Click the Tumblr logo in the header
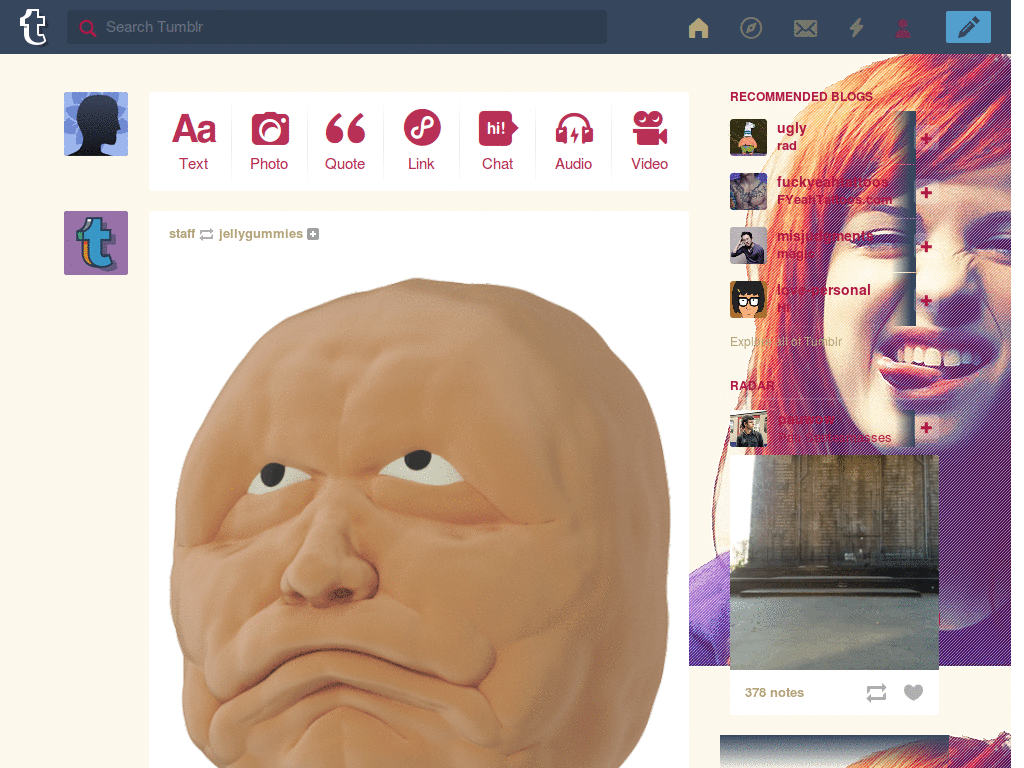Screen dimensions: 1024x768 pyautogui.click(x=33, y=27)
